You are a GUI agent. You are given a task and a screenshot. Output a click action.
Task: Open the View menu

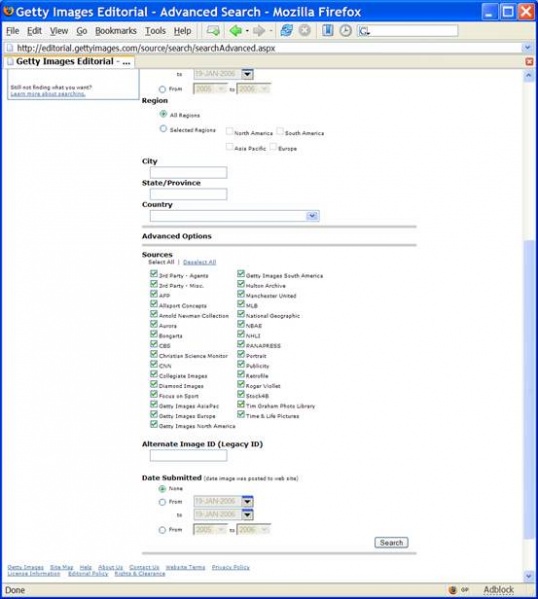tap(59, 31)
